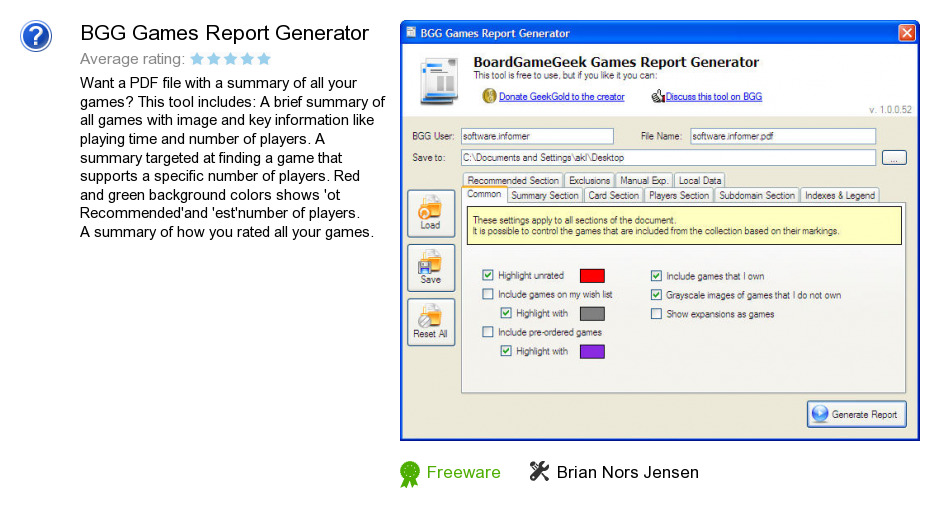Click the thumbs-up Discuss icon
Viewport: 940px width, 518px height.
click(x=658, y=96)
